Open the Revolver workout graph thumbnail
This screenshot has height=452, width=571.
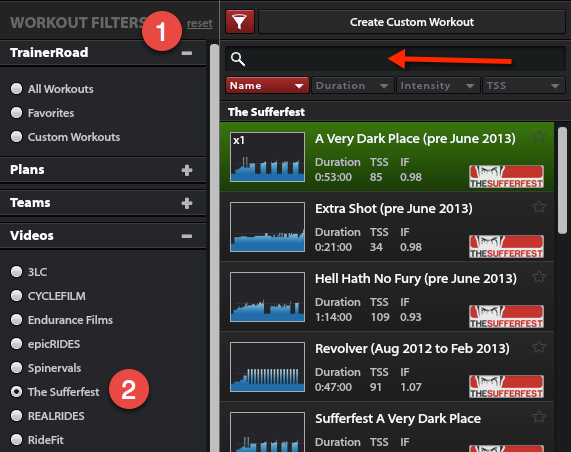click(x=268, y=367)
